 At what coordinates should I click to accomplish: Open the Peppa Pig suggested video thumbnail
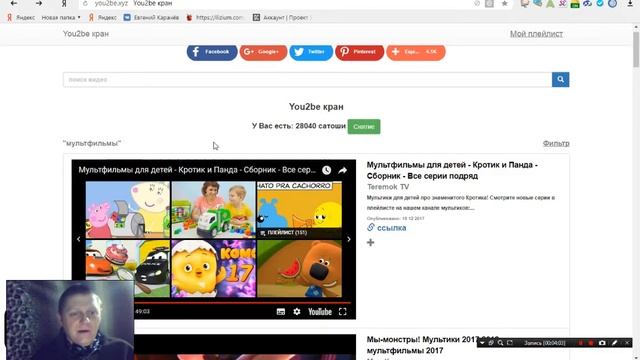tap(128, 209)
